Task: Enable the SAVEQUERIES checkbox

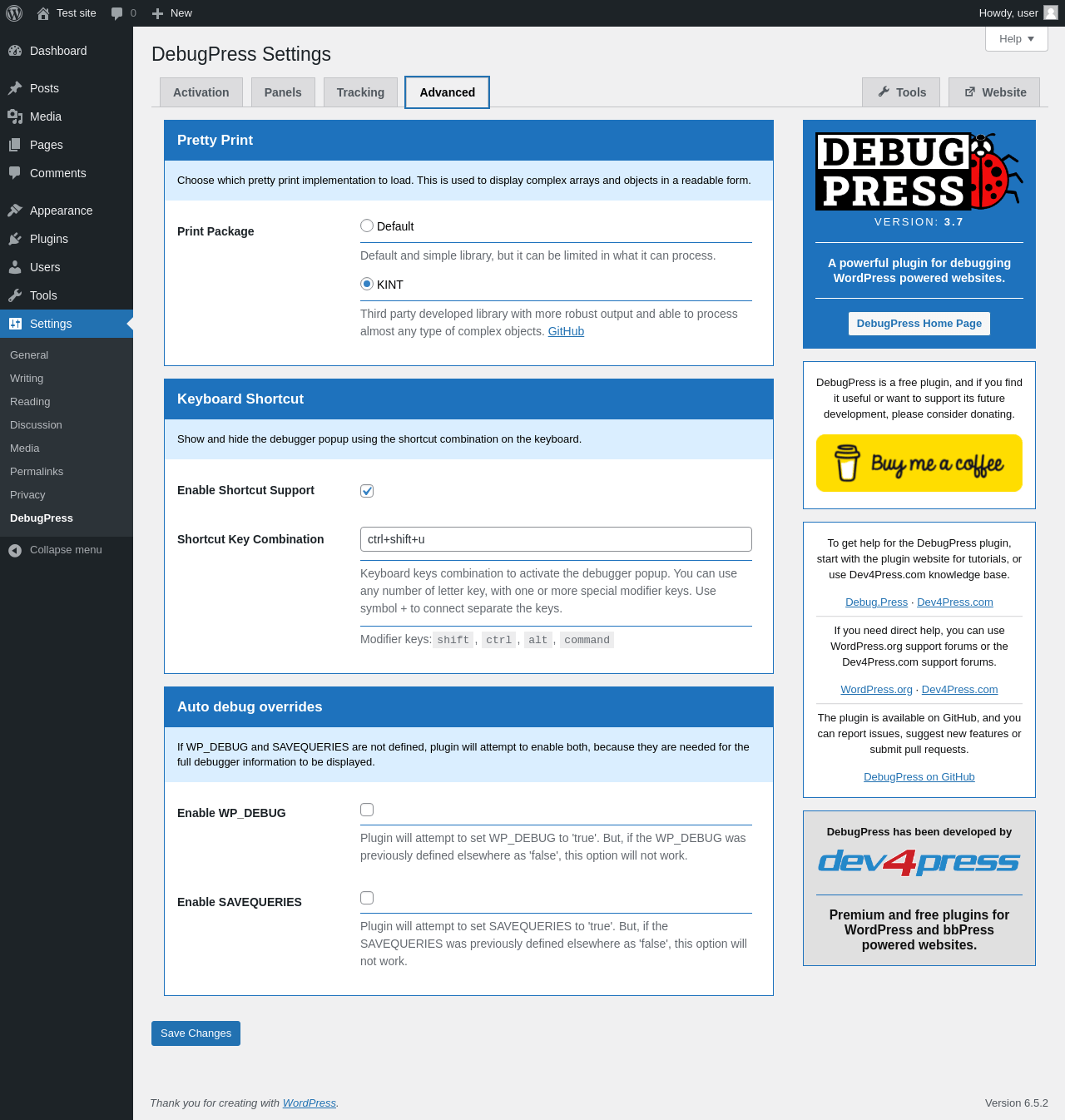Action: [367, 898]
